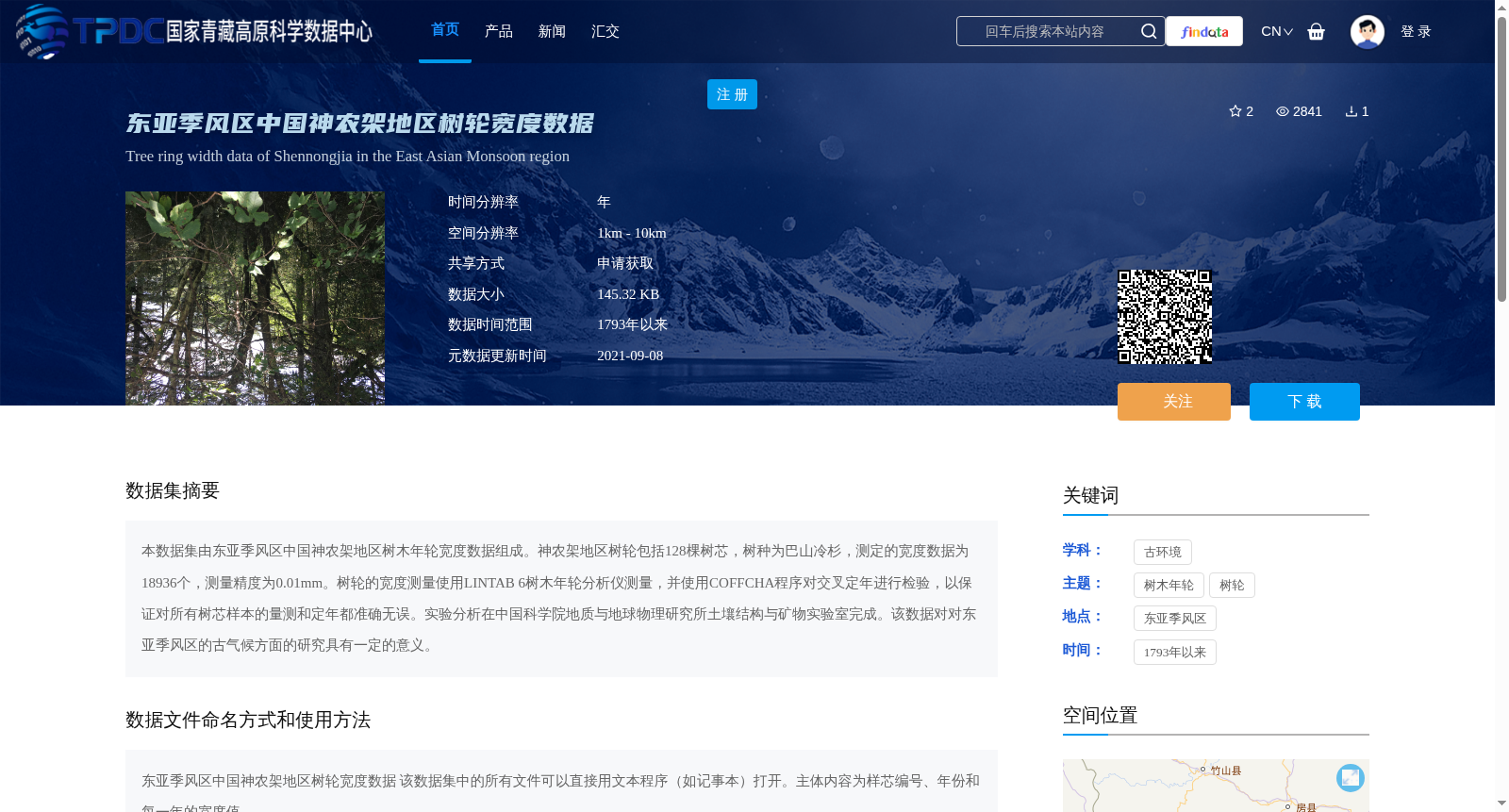The height and width of the screenshot is (812, 1509).
Task: Click the English subtitle Tree ring width data
Action: tap(347, 156)
